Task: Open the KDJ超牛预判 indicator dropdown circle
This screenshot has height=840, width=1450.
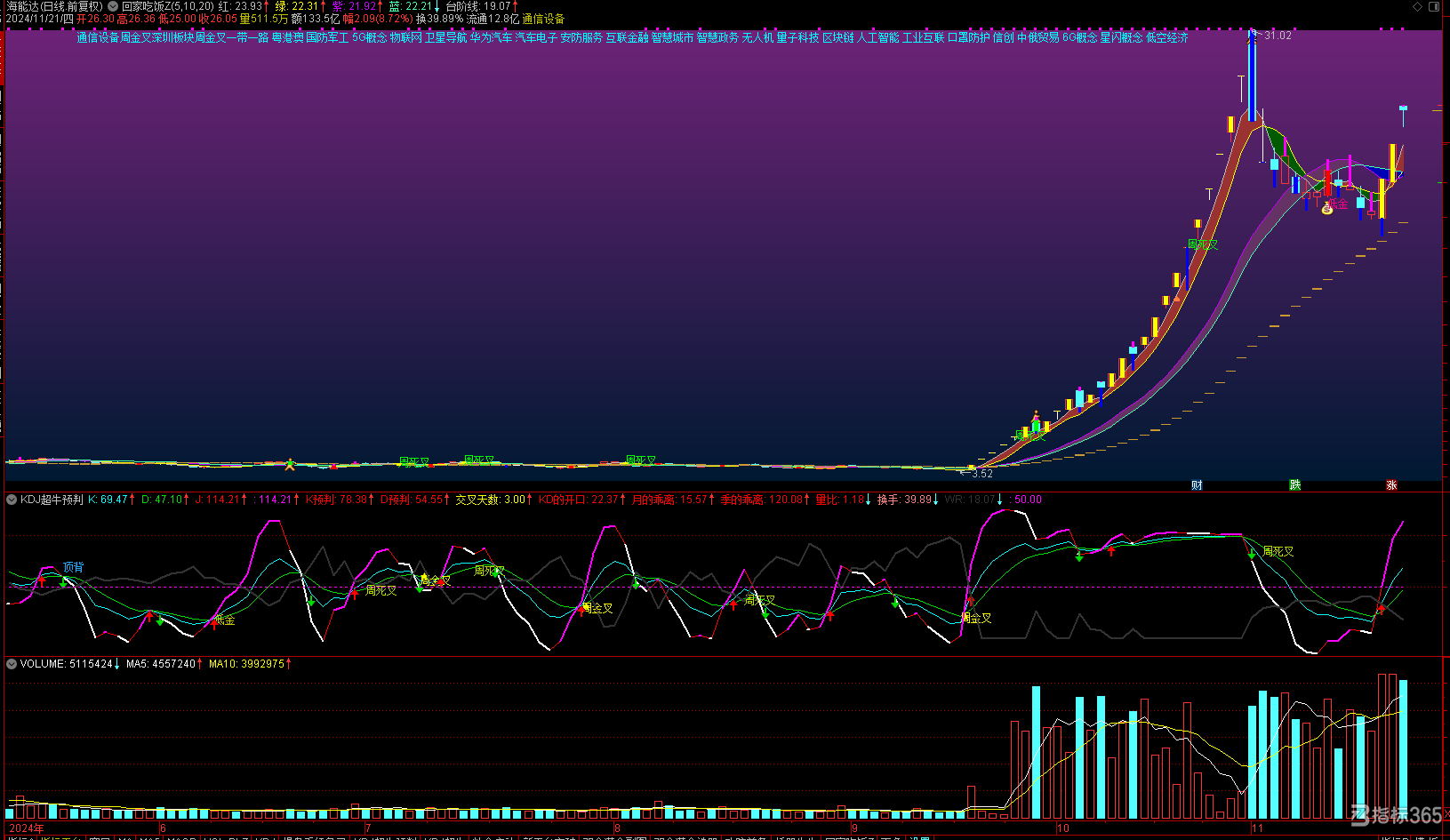Action: [12, 500]
